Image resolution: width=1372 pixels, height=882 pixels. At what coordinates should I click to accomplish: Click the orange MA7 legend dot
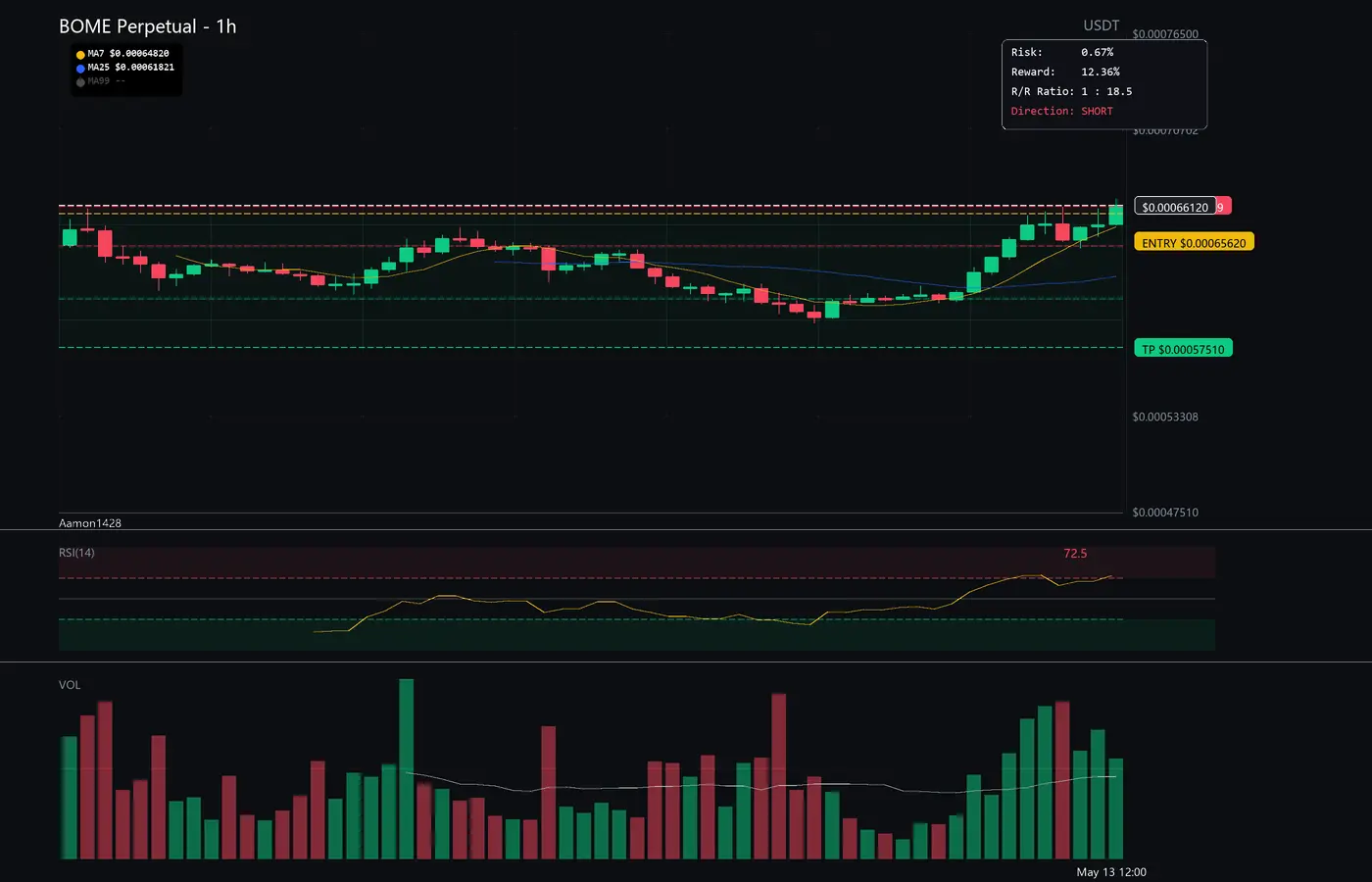[80, 55]
